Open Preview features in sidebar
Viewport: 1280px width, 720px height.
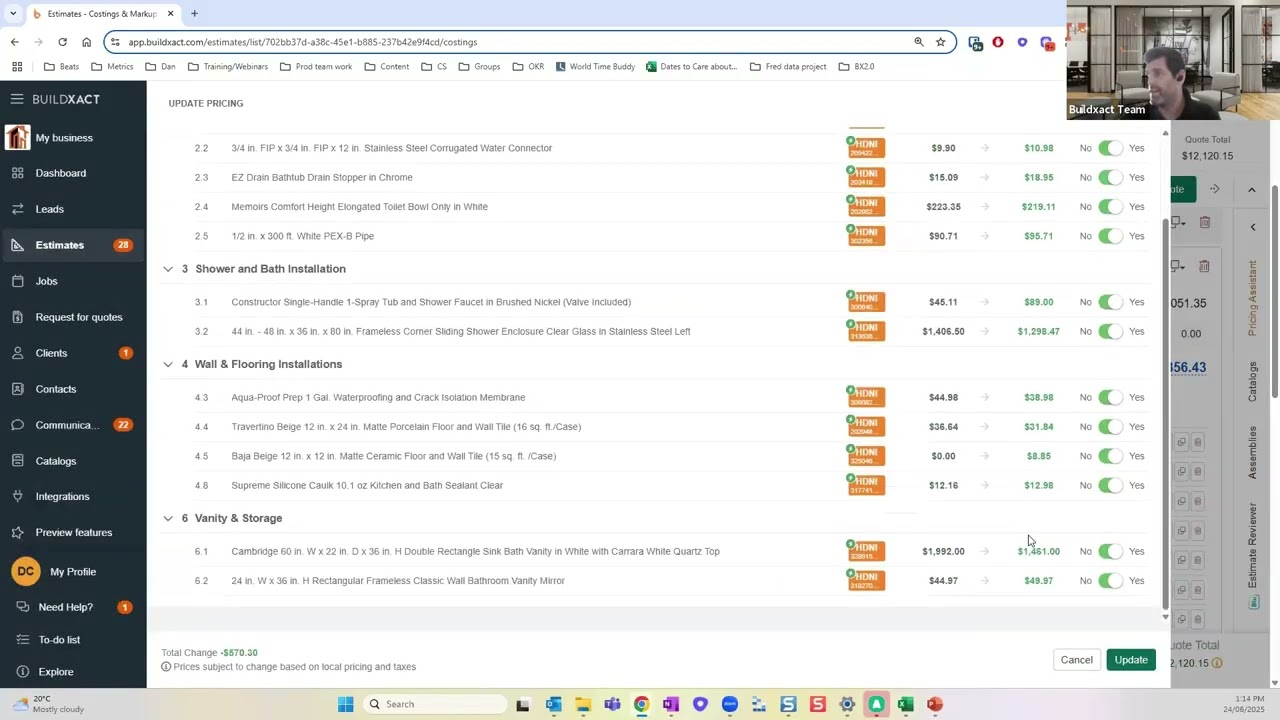(73, 532)
